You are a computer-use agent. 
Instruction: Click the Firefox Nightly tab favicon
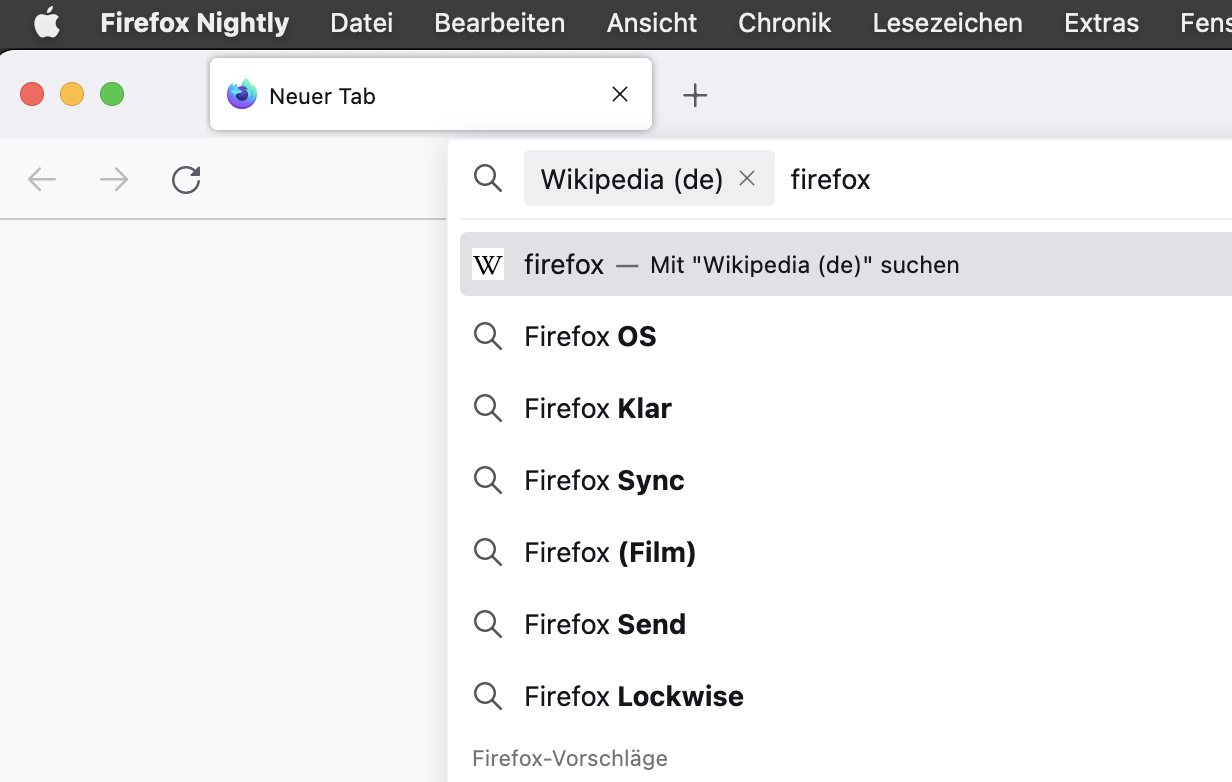(x=242, y=95)
